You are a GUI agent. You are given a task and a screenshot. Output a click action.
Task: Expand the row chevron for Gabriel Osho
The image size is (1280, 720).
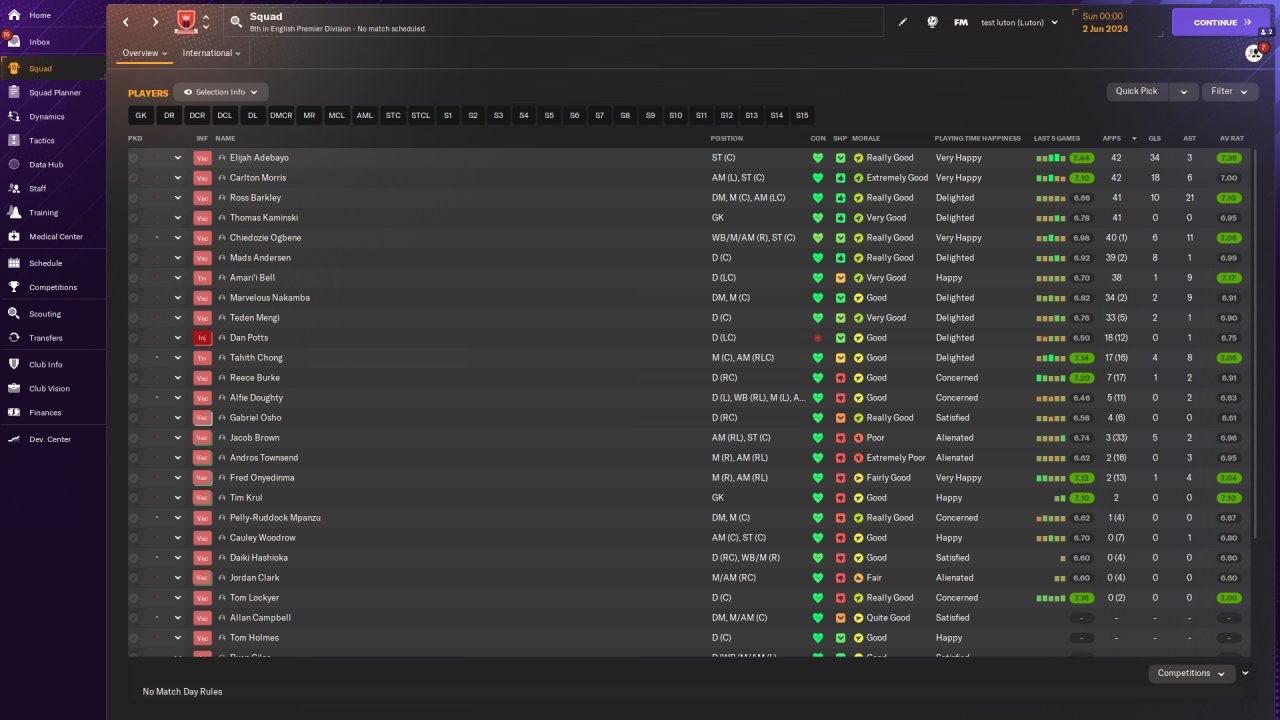pos(178,418)
